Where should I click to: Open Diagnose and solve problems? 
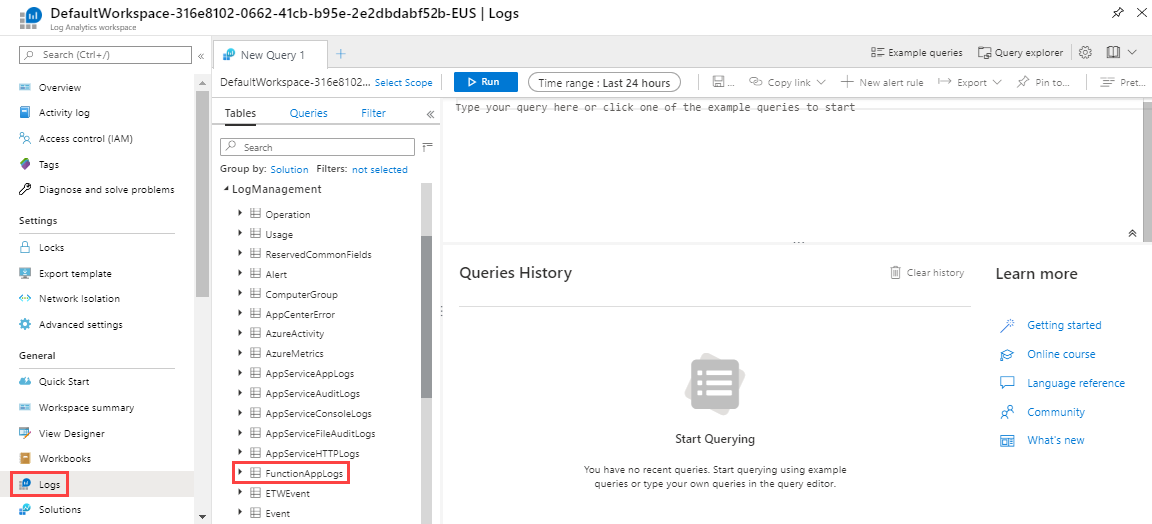[107, 190]
